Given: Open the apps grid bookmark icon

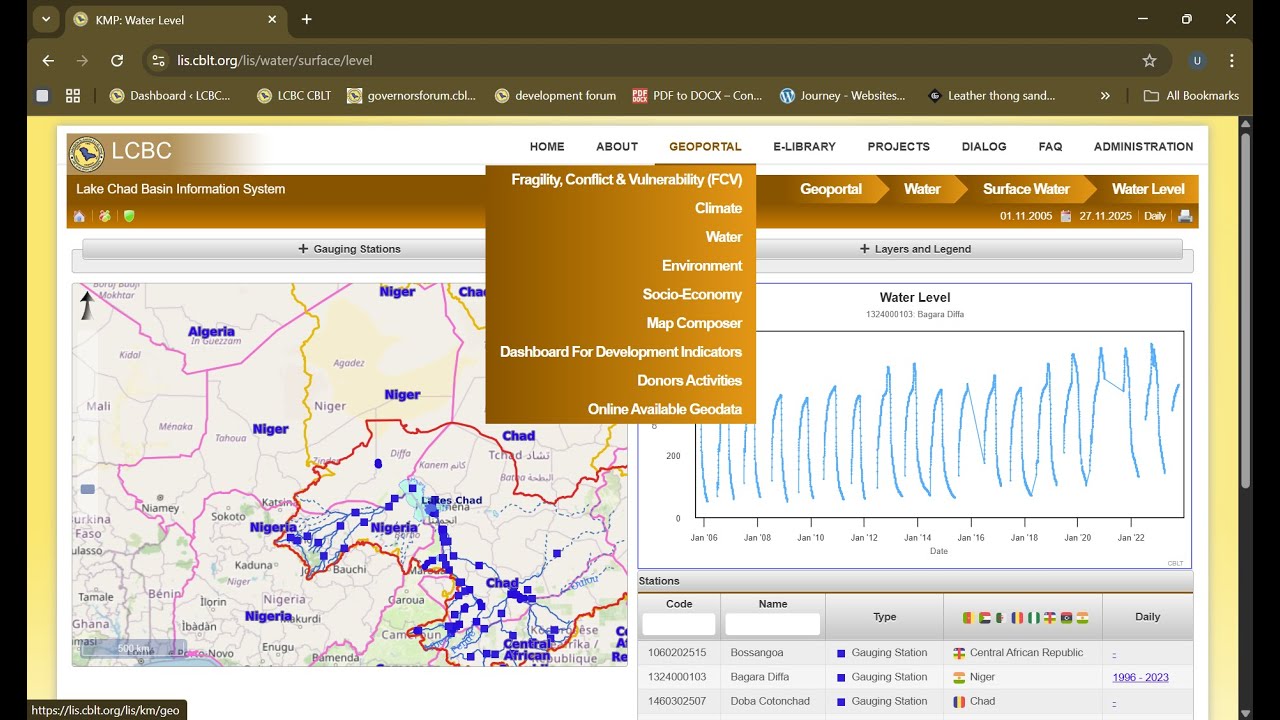Looking at the screenshot, I should (73, 96).
